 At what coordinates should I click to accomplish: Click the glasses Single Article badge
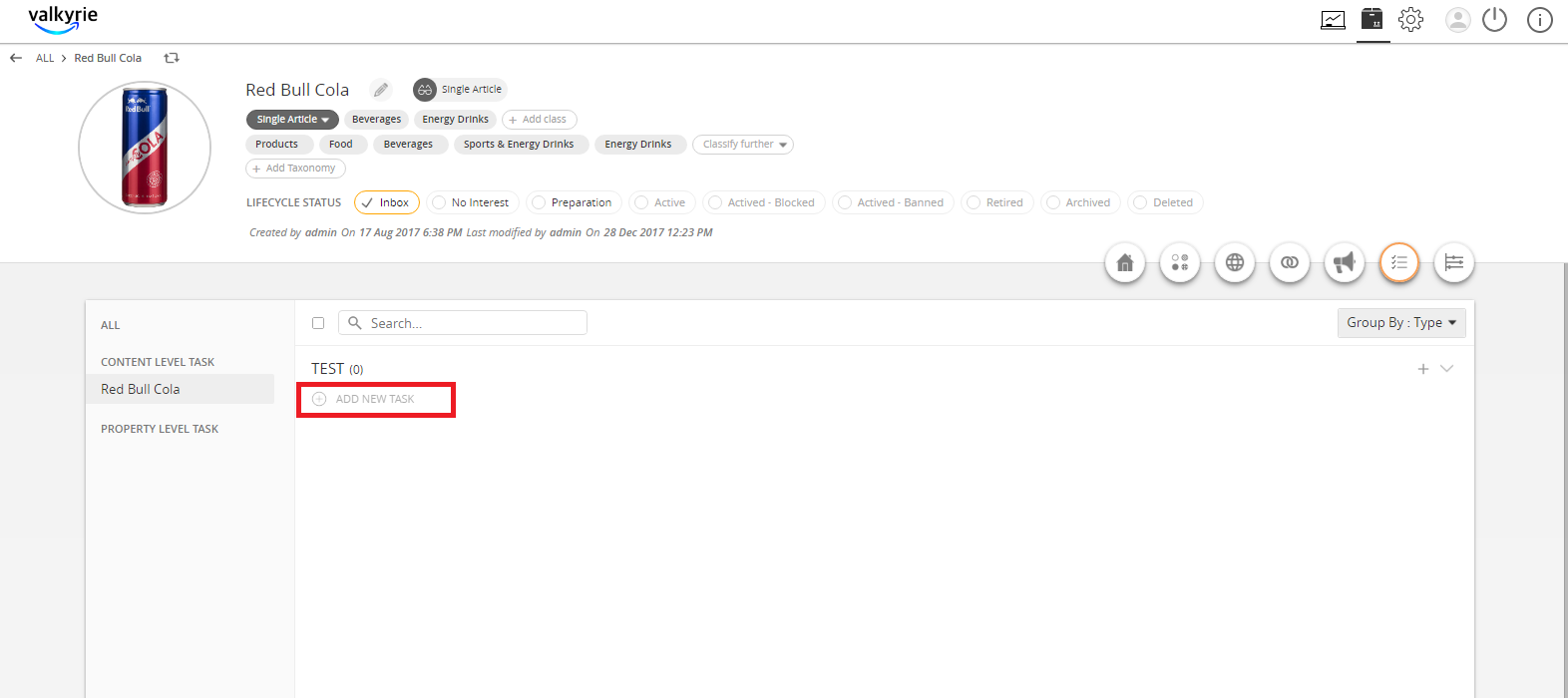pyautogui.click(x=460, y=90)
